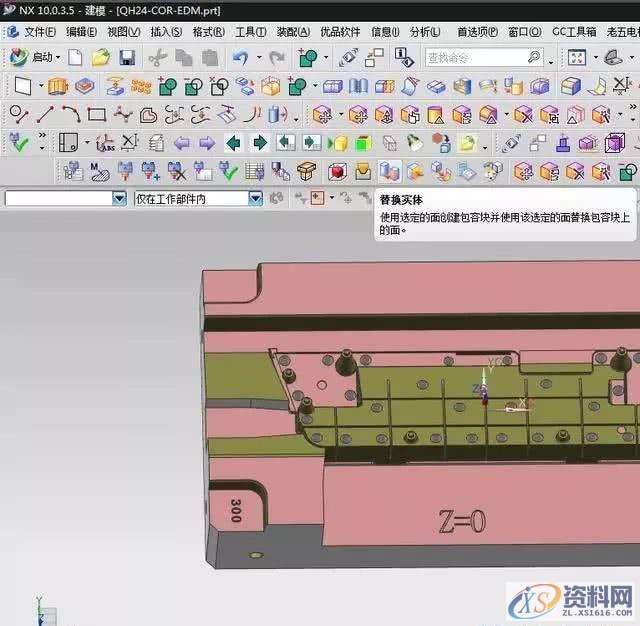Open the 编辑(E) menu
Screen dimensions: 640x626
point(81,32)
